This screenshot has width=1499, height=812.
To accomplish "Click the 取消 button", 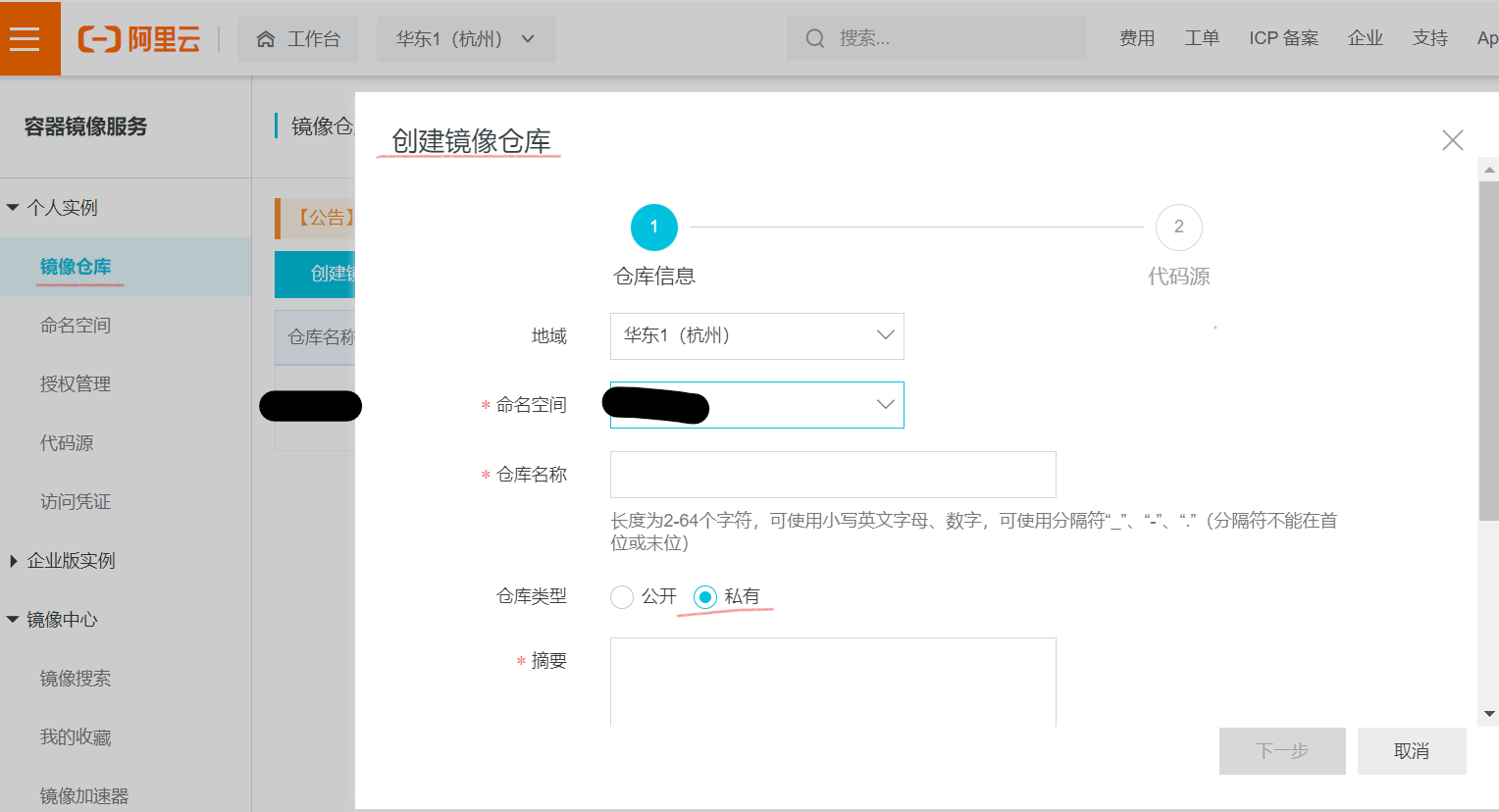I will 1411,751.
